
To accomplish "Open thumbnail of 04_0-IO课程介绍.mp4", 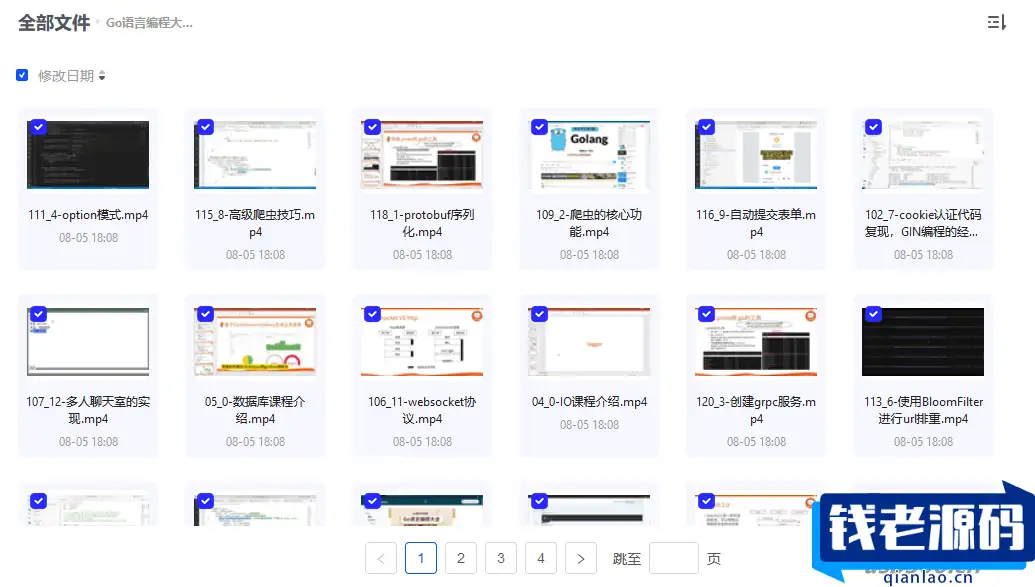I will tap(589, 341).
